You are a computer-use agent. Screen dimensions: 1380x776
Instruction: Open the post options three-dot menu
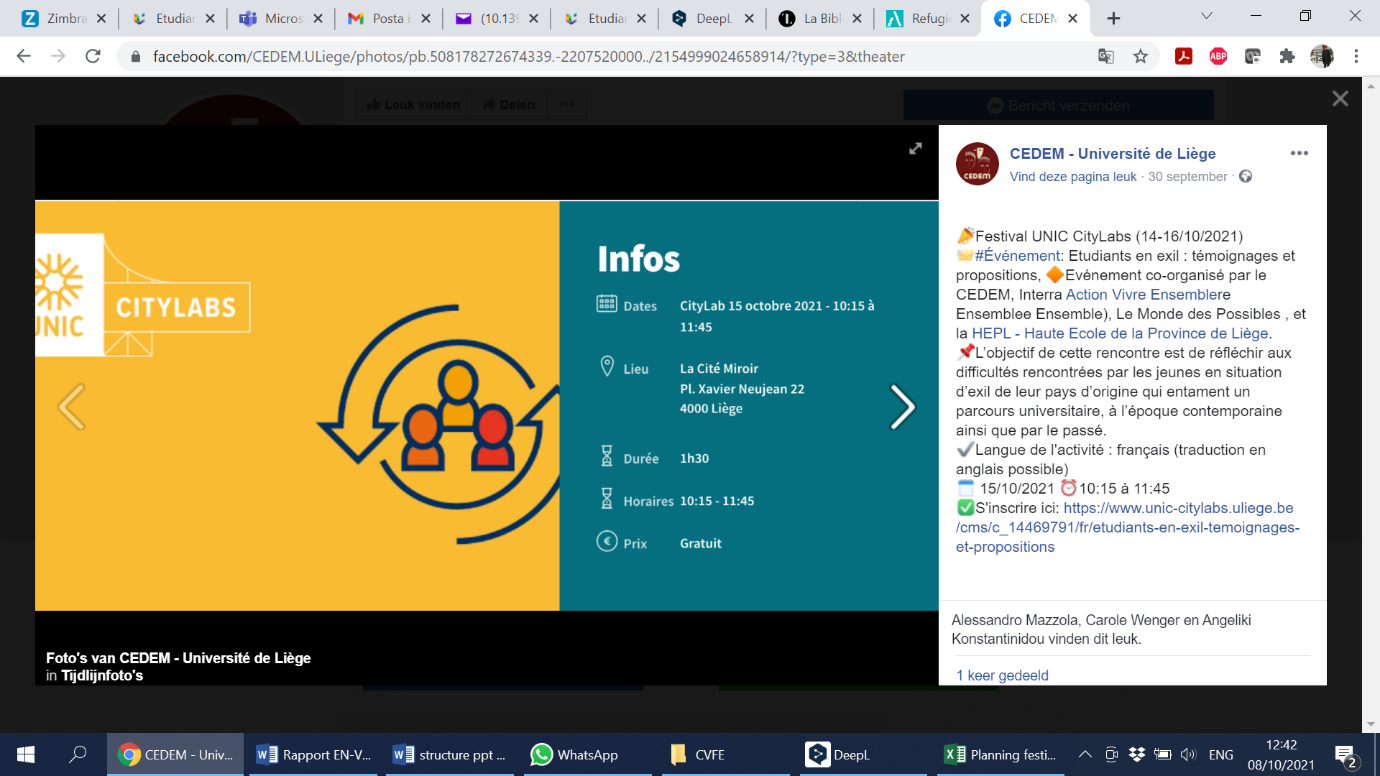tap(1299, 153)
